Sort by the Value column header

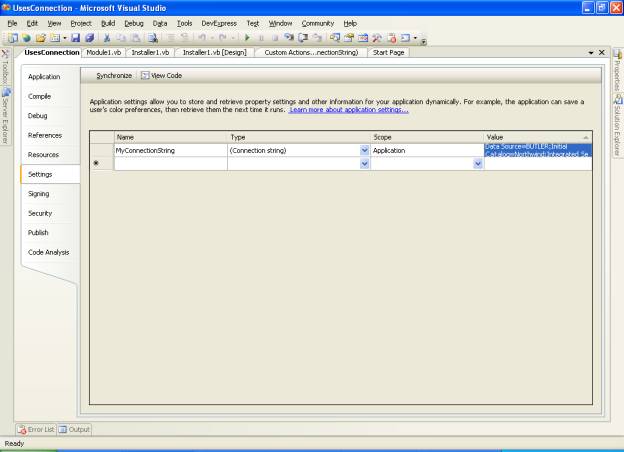point(538,137)
